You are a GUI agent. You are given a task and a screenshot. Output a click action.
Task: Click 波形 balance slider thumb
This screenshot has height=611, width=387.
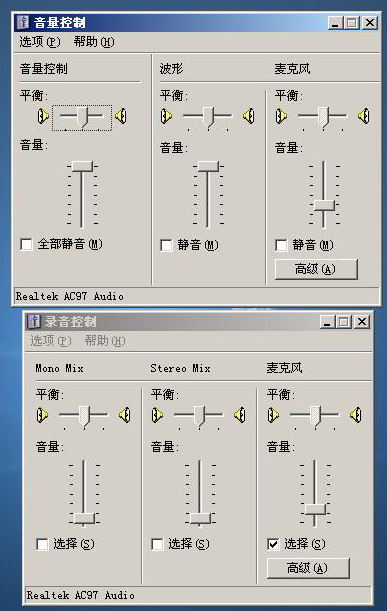coord(208,117)
